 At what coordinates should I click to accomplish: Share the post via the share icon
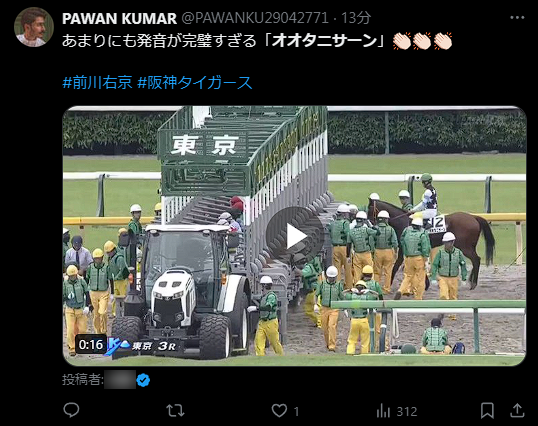[x=517, y=410]
